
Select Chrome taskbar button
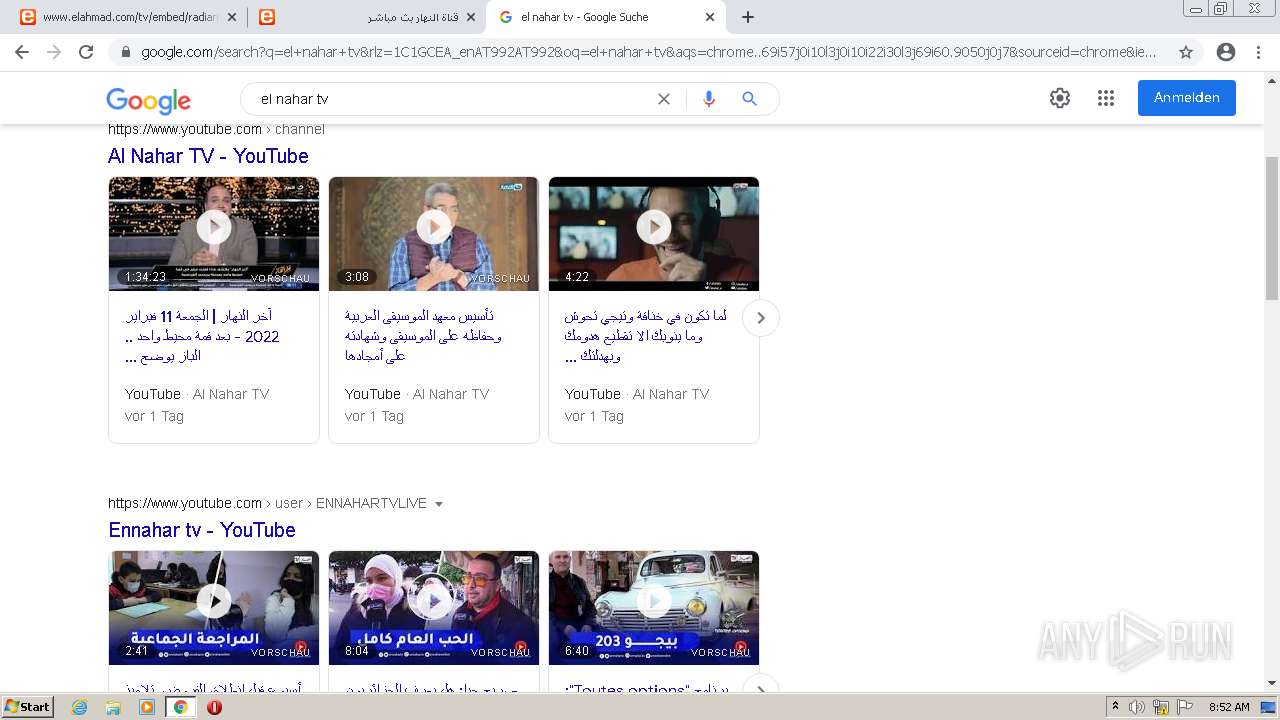180,707
